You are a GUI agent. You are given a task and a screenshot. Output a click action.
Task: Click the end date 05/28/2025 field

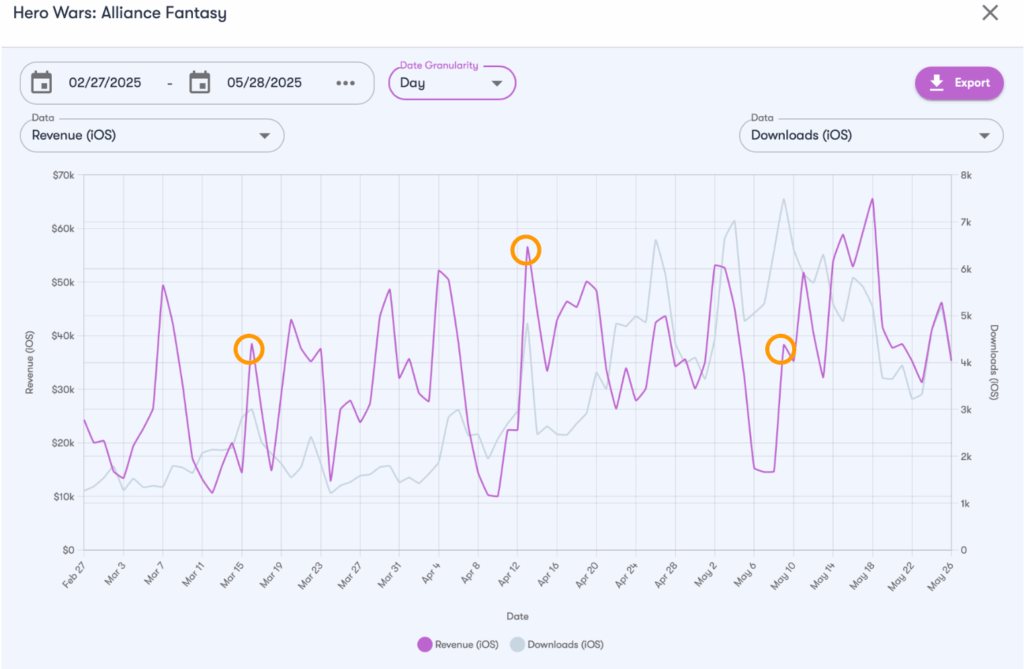265,83
